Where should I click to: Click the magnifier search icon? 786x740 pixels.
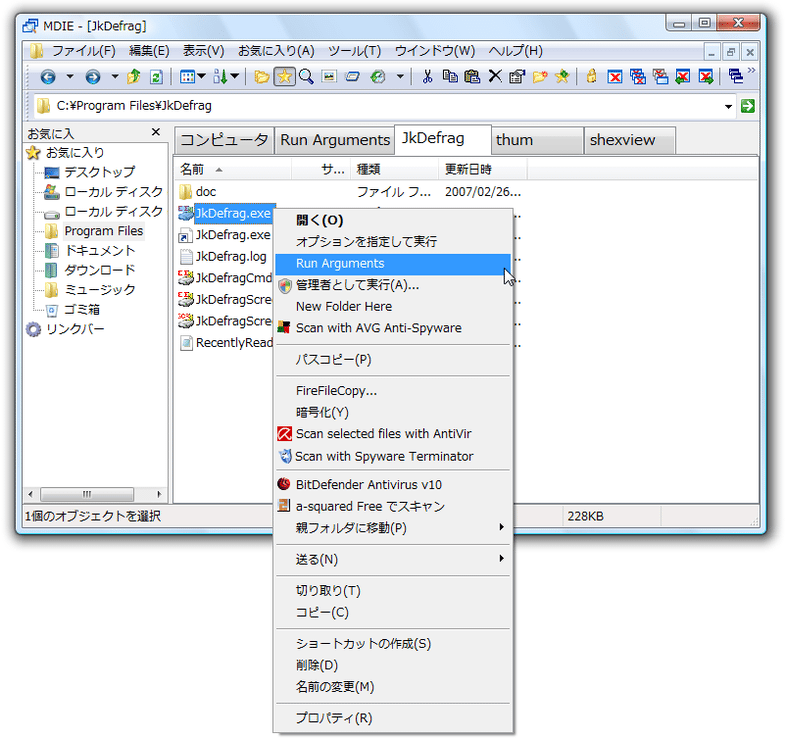(306, 77)
